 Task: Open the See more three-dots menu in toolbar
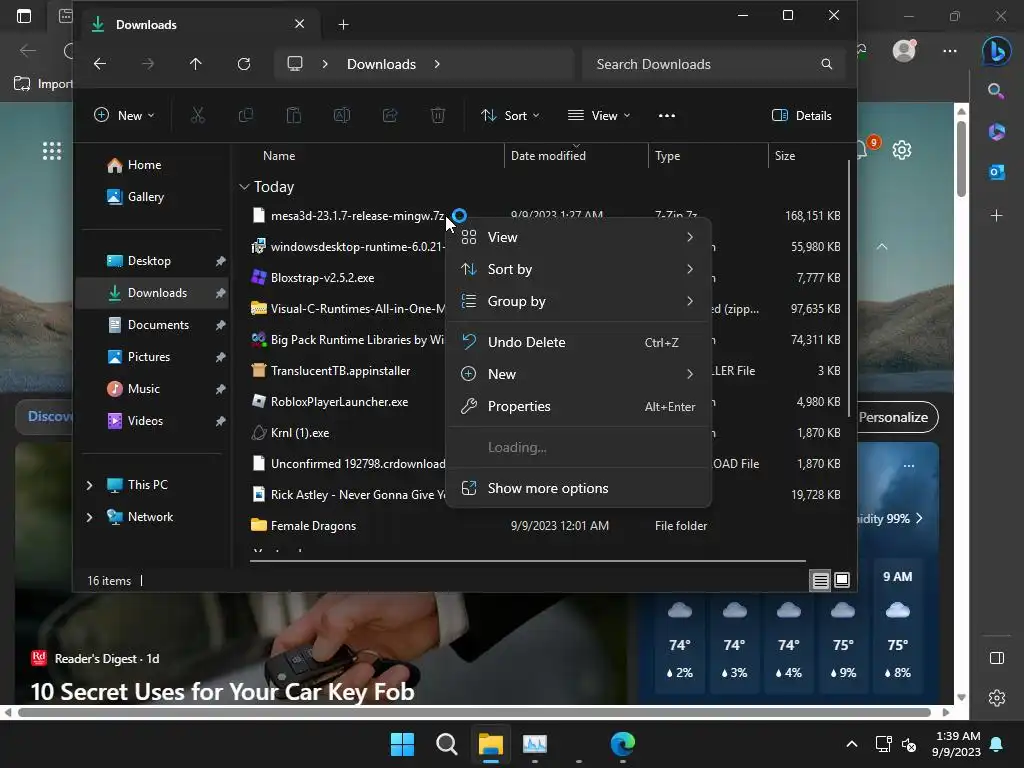click(667, 116)
